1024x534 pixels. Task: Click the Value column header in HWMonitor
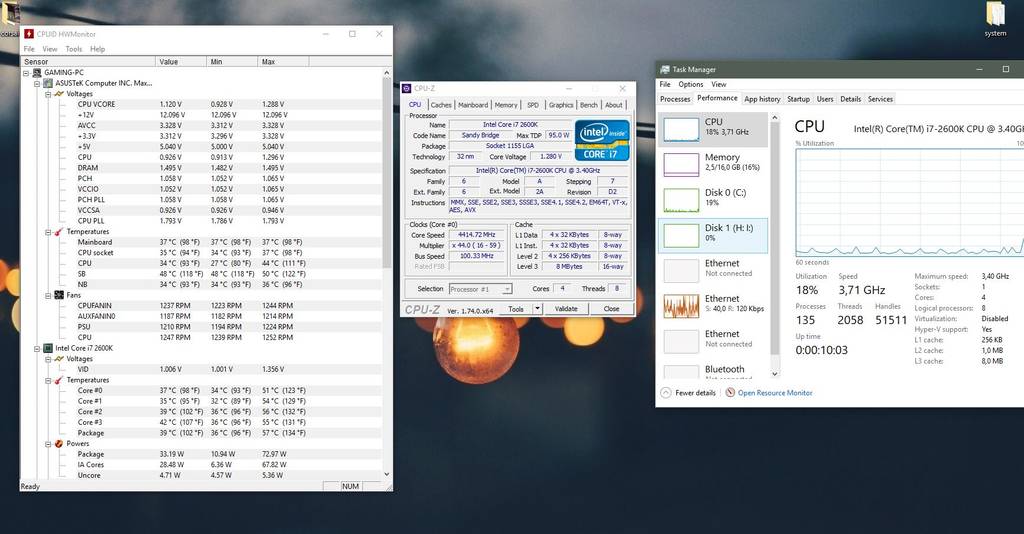point(182,61)
